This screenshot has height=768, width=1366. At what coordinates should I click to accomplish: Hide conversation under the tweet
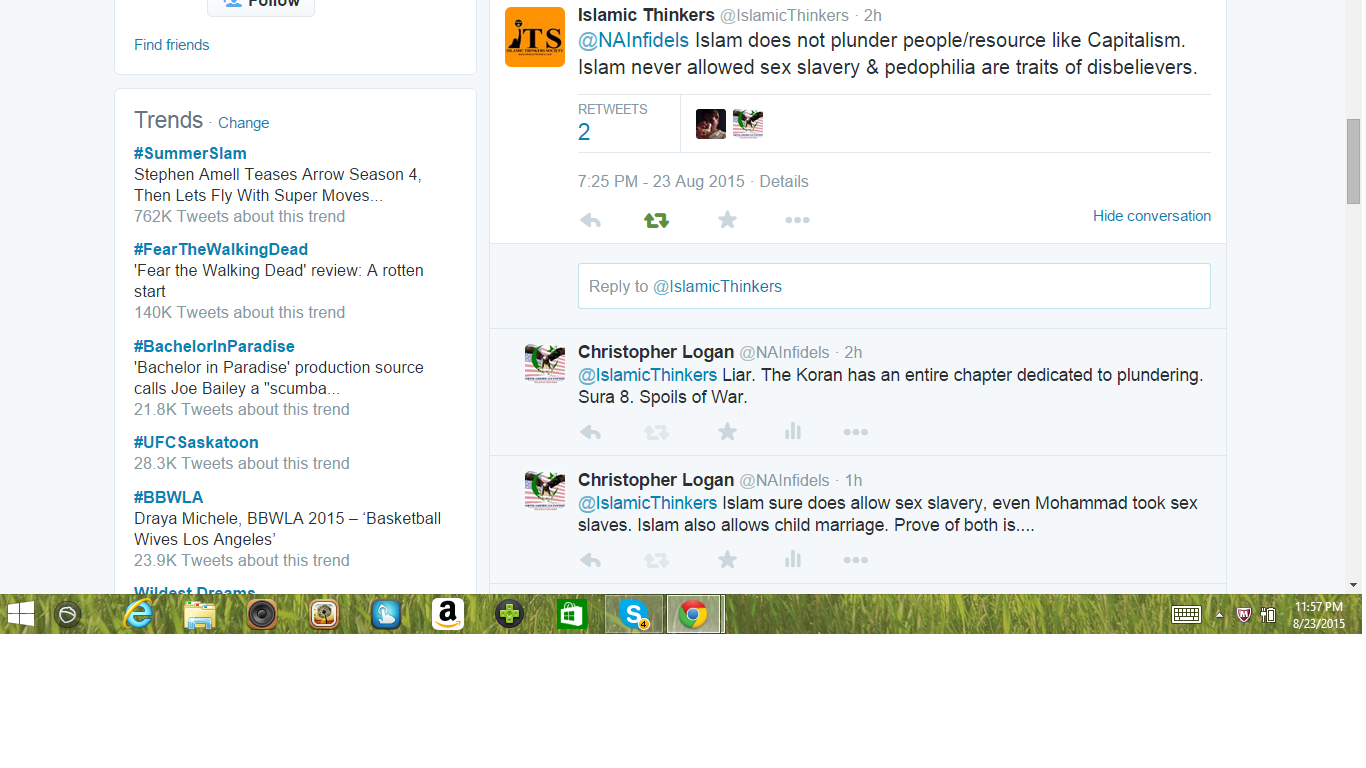1152,216
